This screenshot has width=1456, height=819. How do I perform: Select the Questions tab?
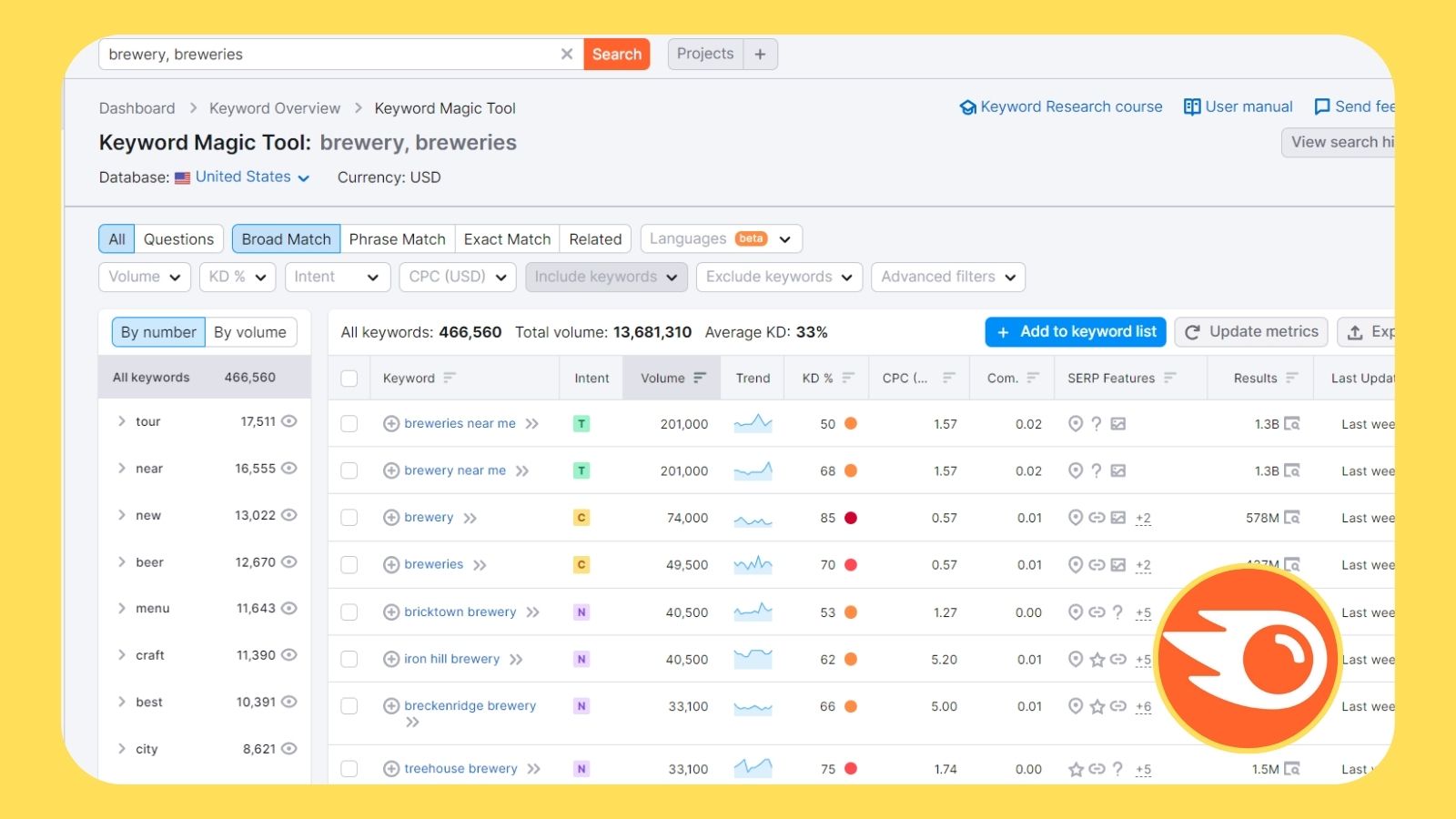click(x=178, y=239)
